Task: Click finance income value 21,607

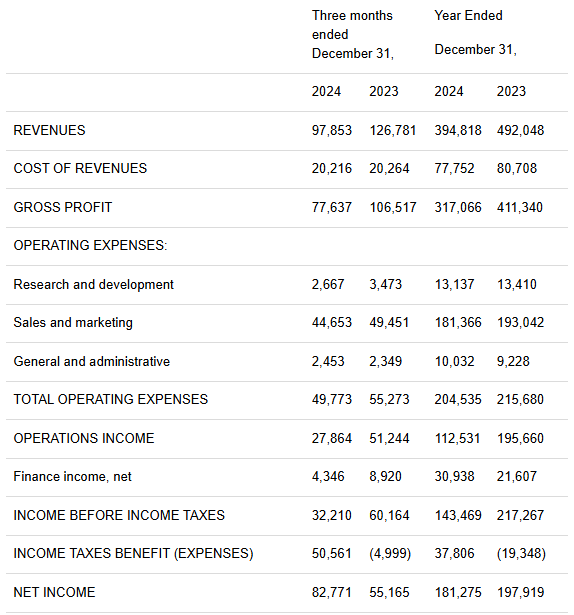Action: [x=516, y=476]
